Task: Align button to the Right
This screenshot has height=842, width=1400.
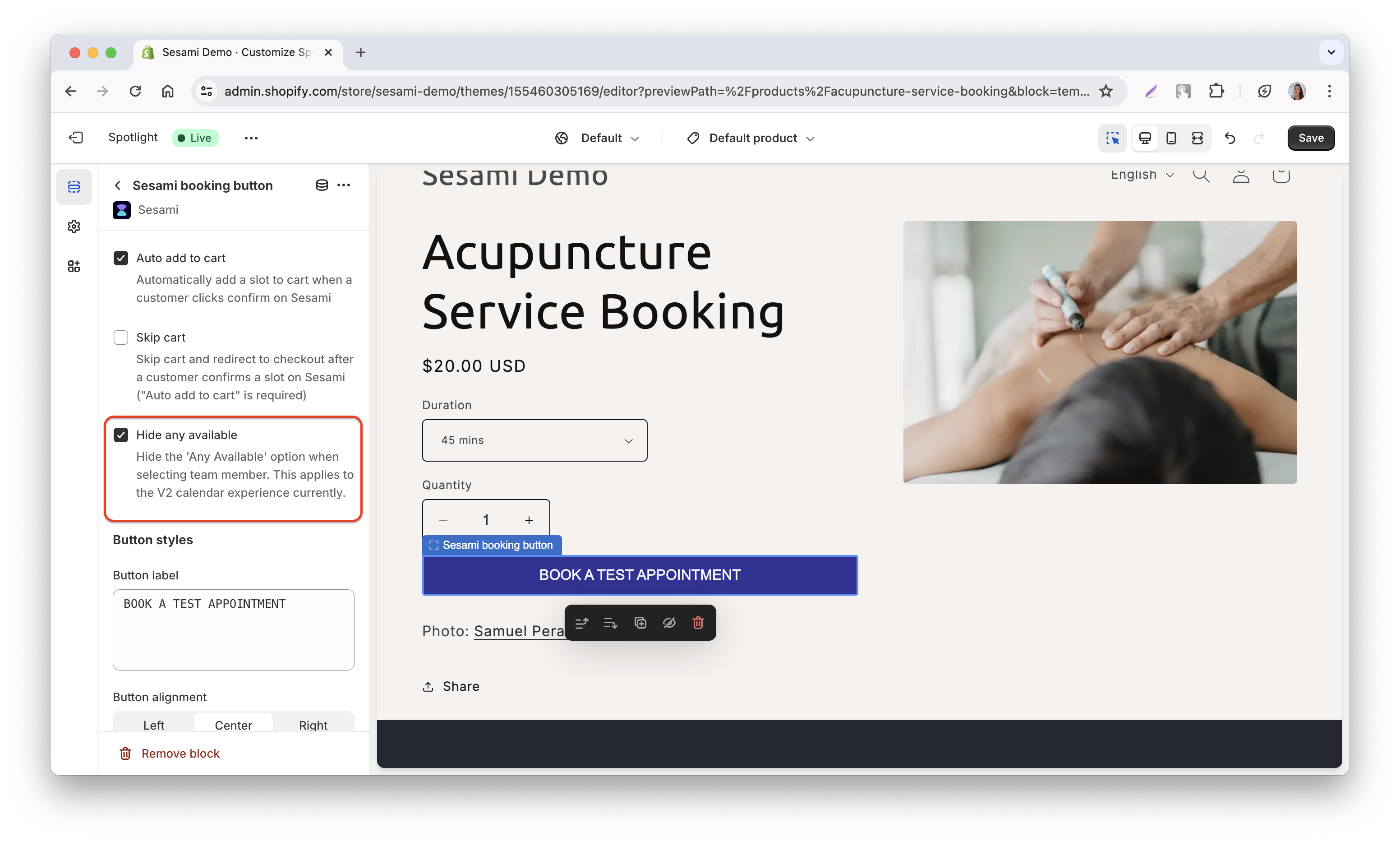Action: [x=313, y=725]
